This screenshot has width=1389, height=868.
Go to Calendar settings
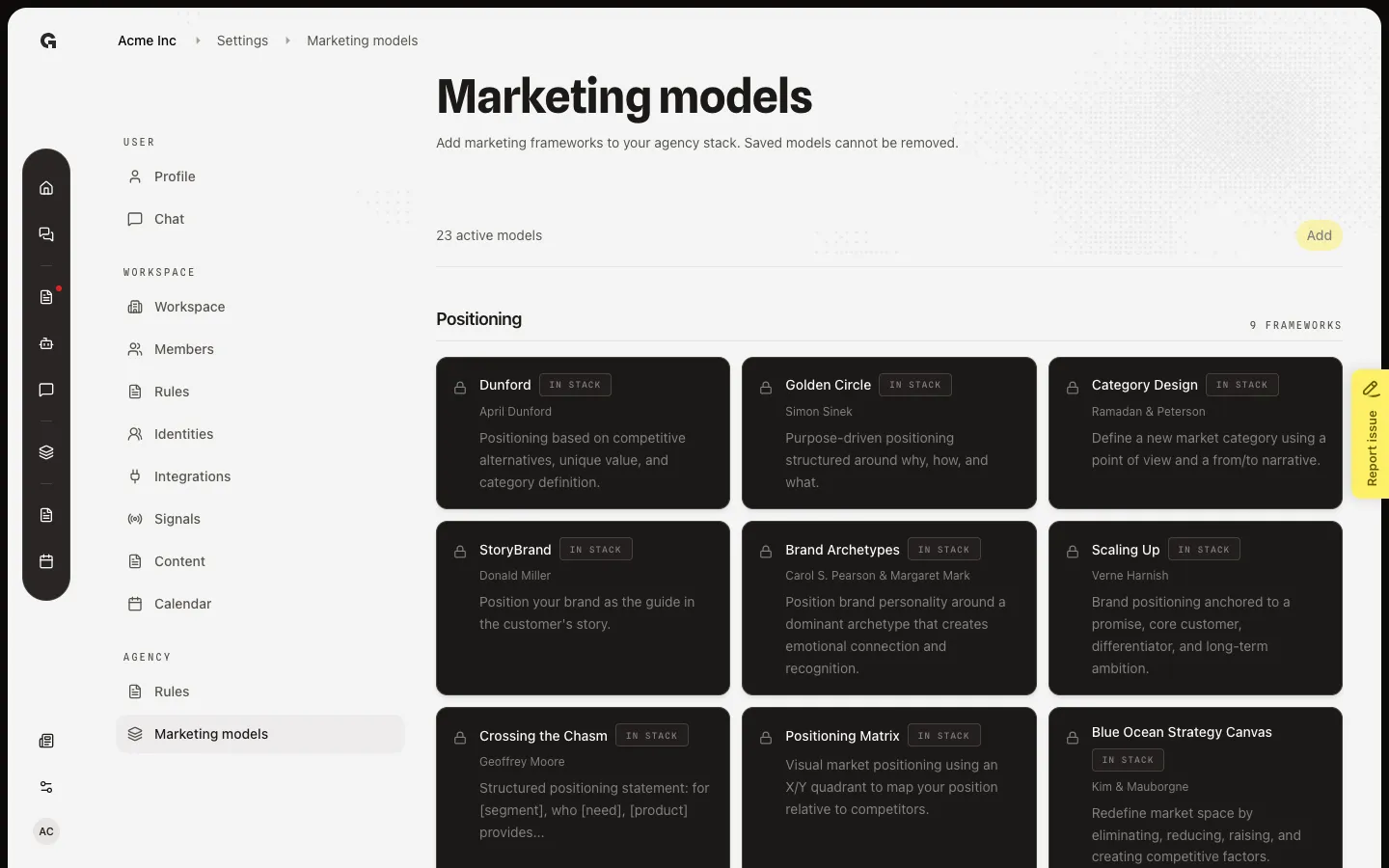(260, 604)
